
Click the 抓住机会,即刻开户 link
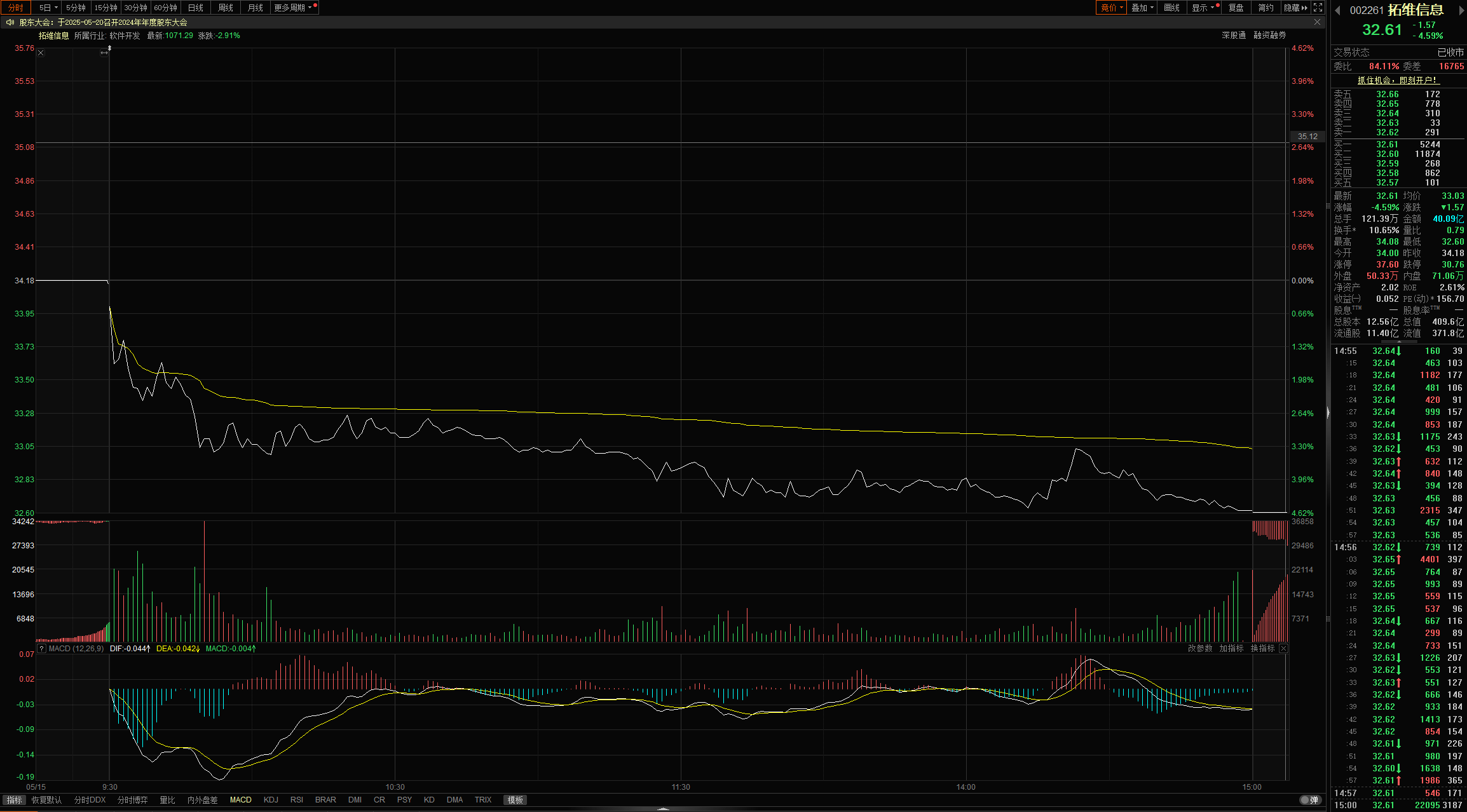(1398, 80)
